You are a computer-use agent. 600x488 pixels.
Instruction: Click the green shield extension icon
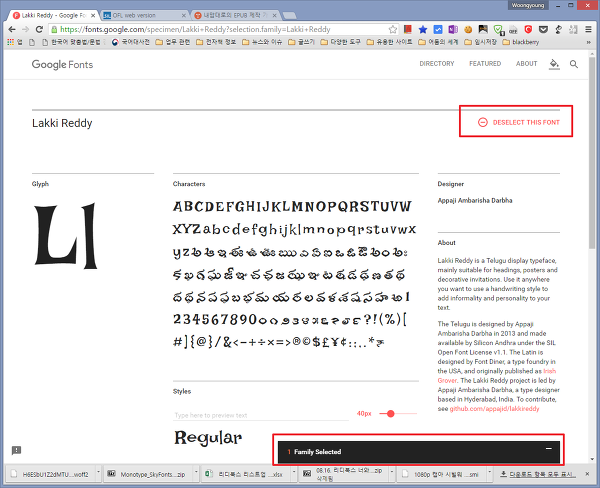498,29
